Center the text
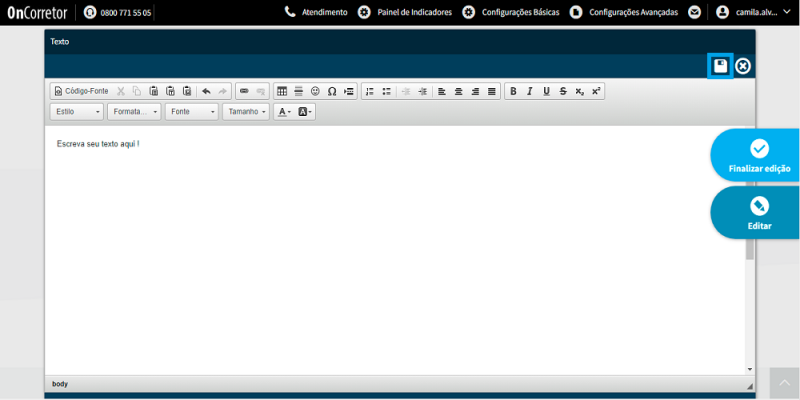The height and width of the screenshot is (400, 800). point(459,91)
